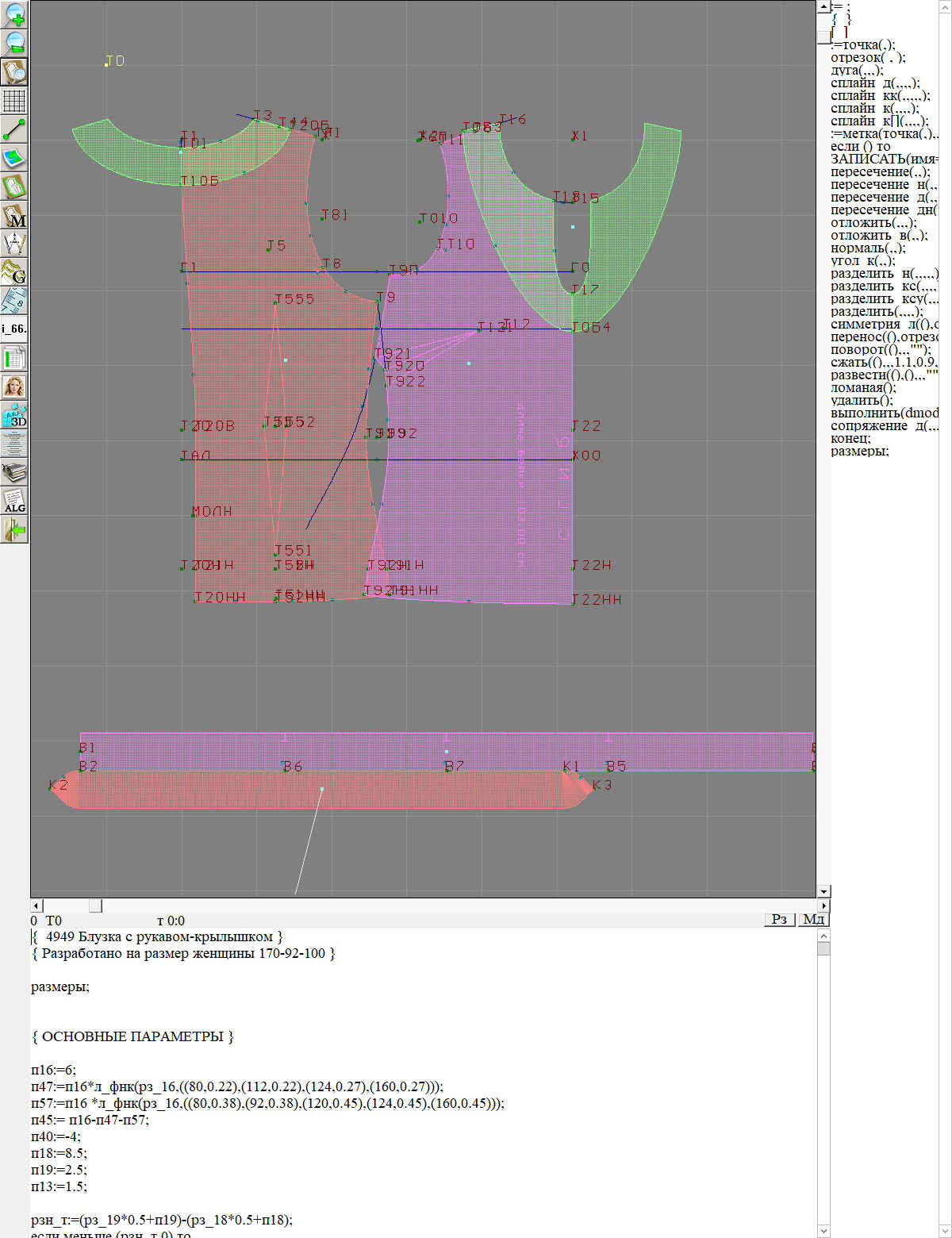952x1238 pixels.
Task: Click the woman portrait icon
Action: [14, 386]
